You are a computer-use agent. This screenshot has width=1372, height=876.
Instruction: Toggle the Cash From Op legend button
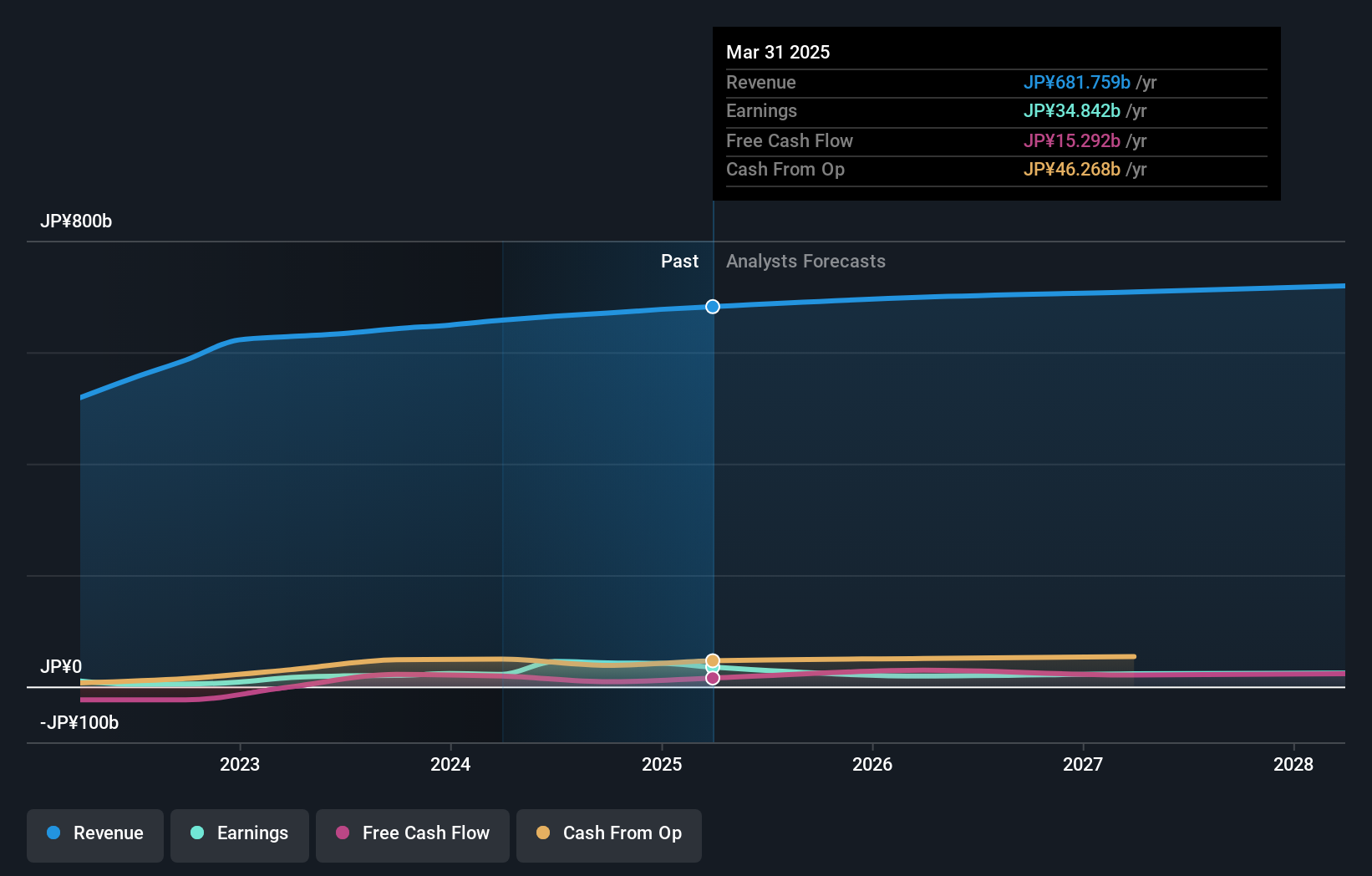[x=609, y=835]
